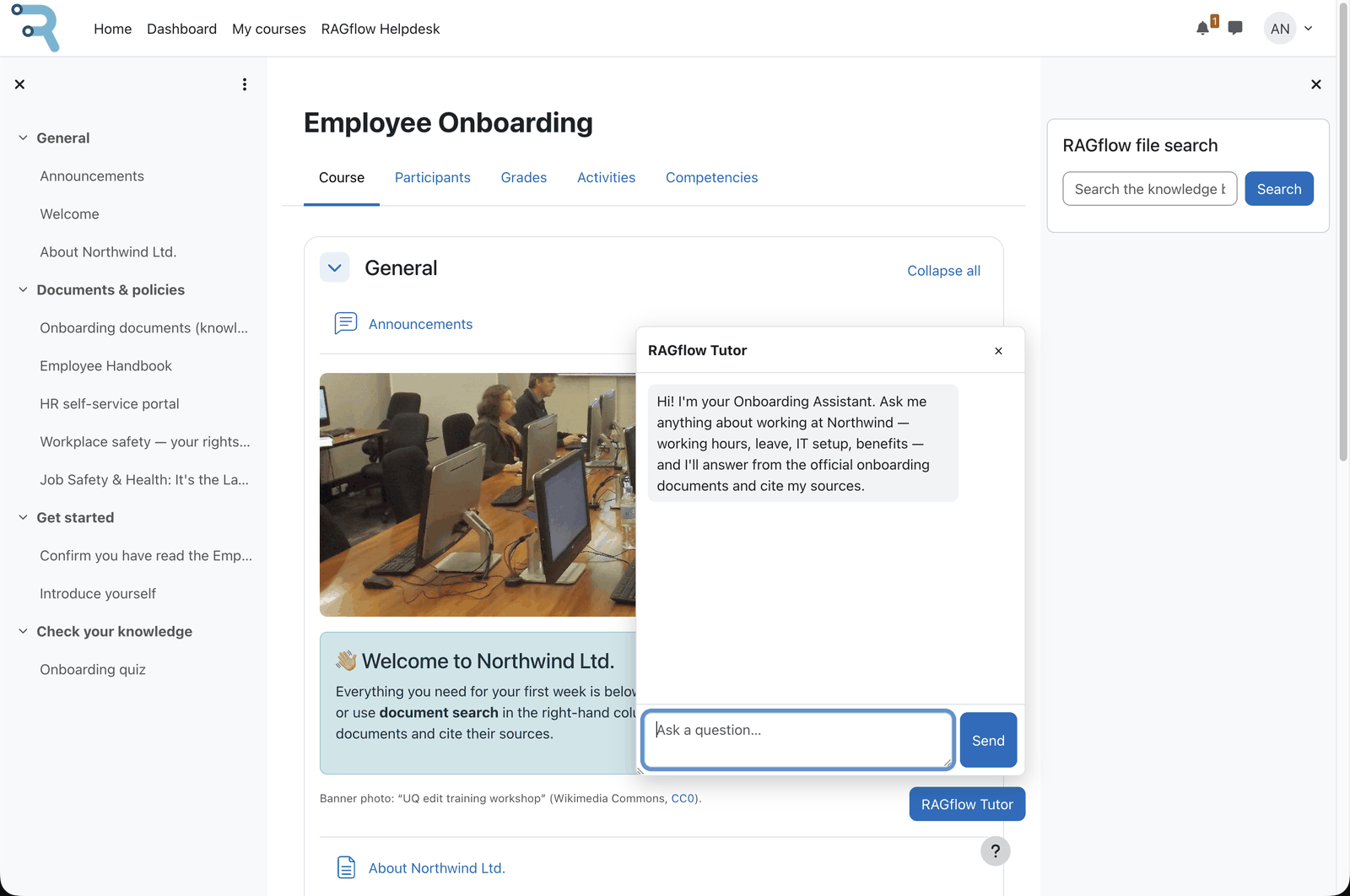Screen dimensions: 1350x896
Task: Click the Ask a question text box
Action: click(x=798, y=740)
